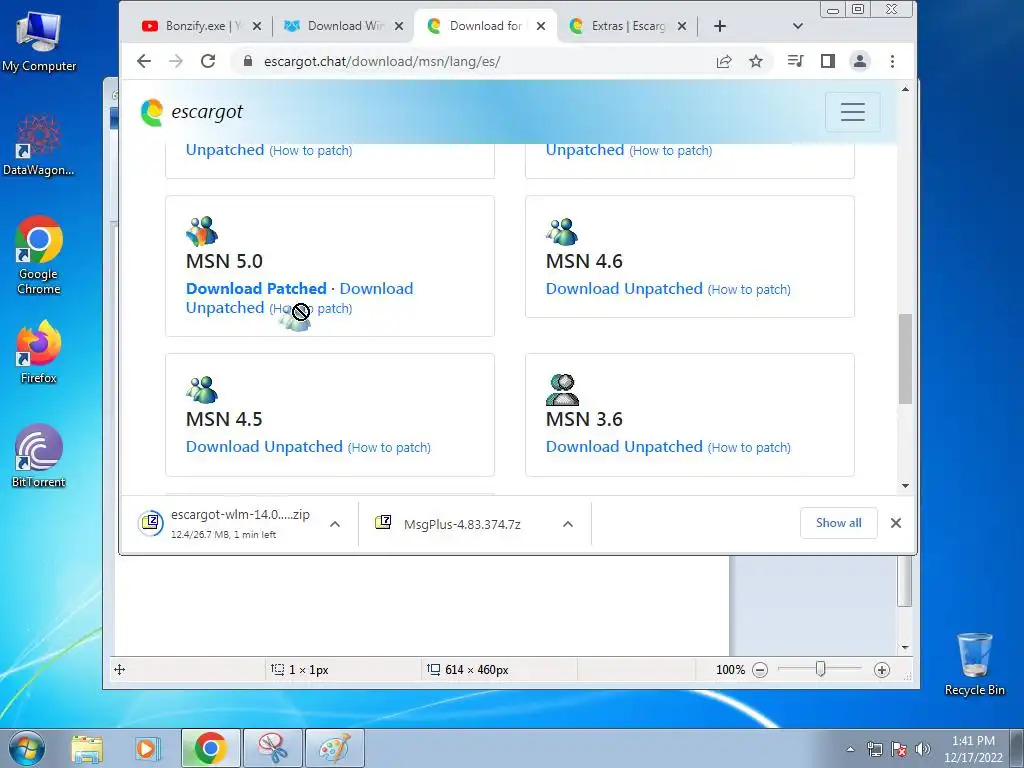This screenshot has height=768, width=1024.
Task: Click the volume speaker tray icon
Action: [x=923, y=749]
